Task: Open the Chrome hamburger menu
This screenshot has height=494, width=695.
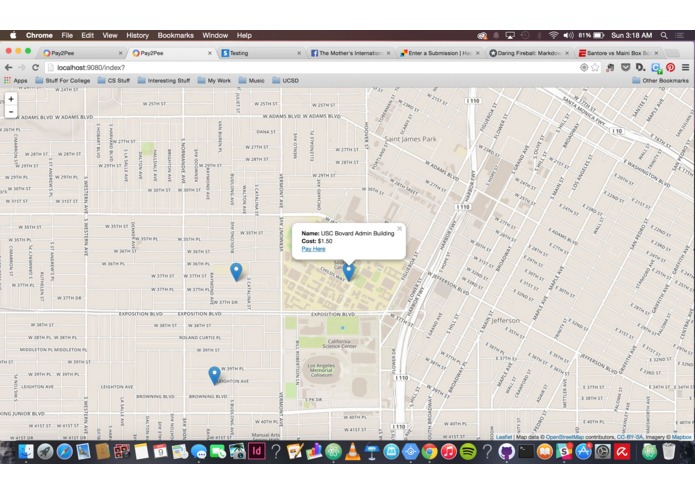Action: tap(685, 67)
